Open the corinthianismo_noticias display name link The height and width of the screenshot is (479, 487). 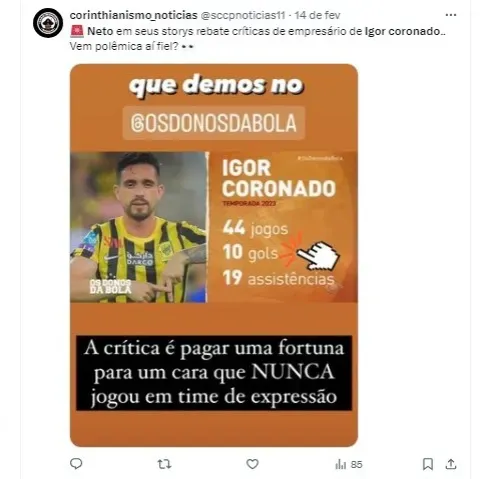click(134, 15)
